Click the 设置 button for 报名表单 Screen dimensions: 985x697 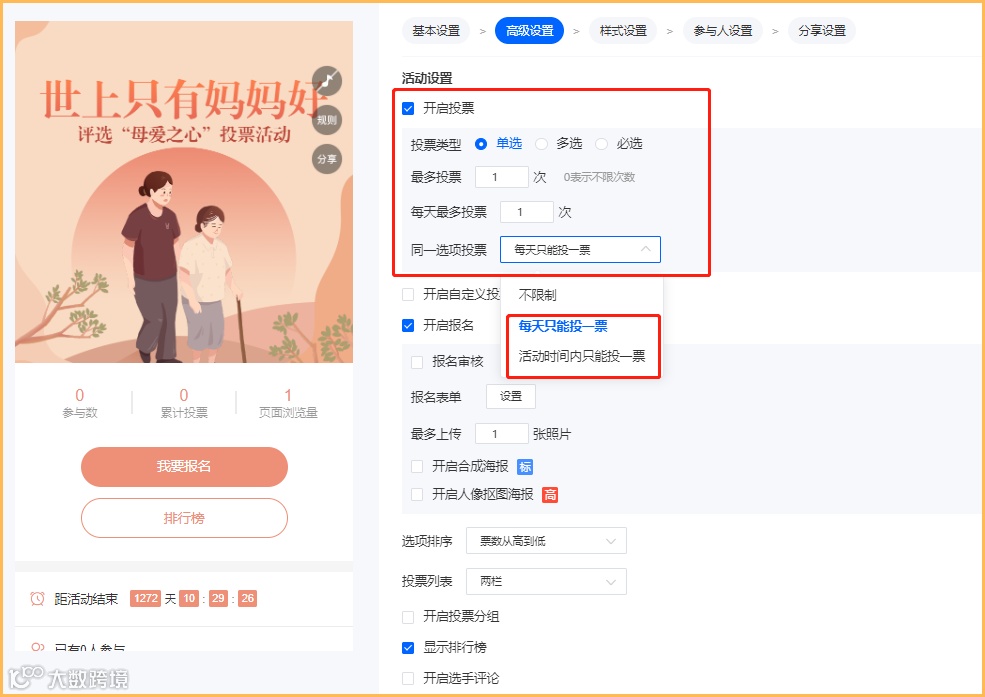[x=511, y=396]
